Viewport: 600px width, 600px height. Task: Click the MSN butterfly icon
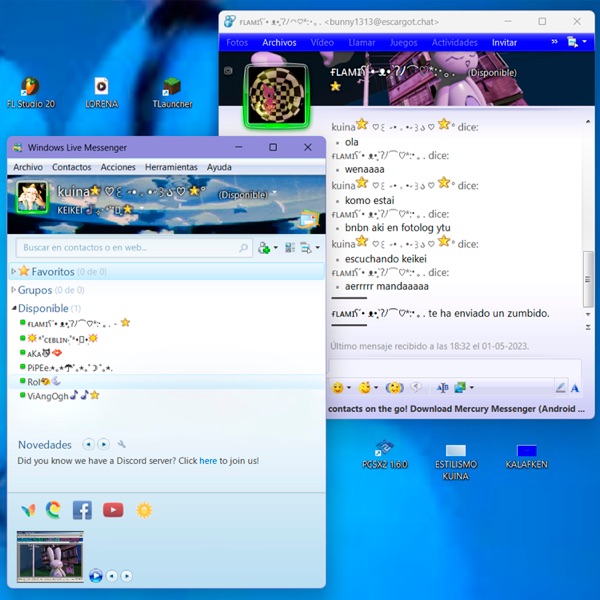(x=28, y=510)
